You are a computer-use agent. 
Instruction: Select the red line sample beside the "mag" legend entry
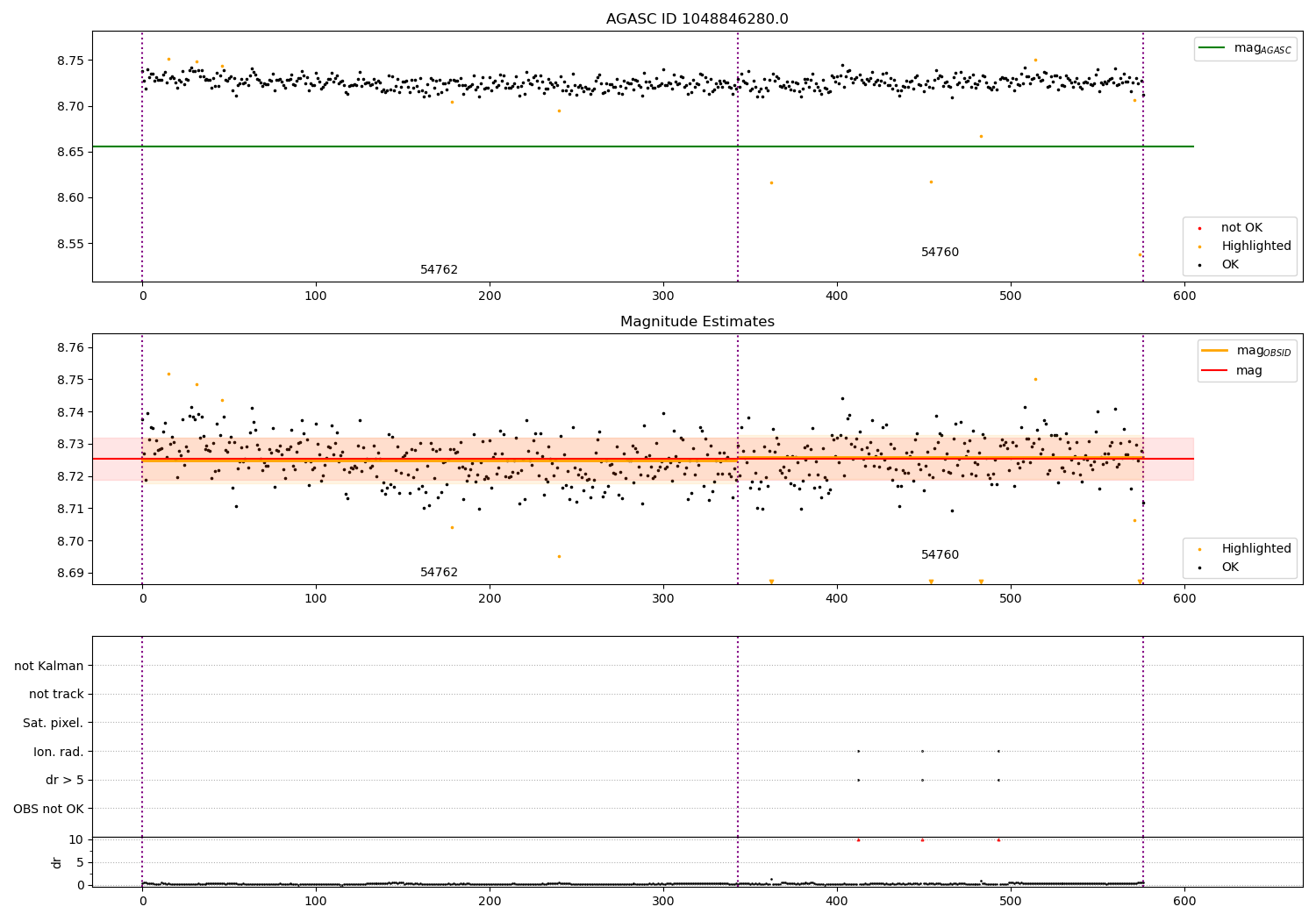[x=1215, y=370]
